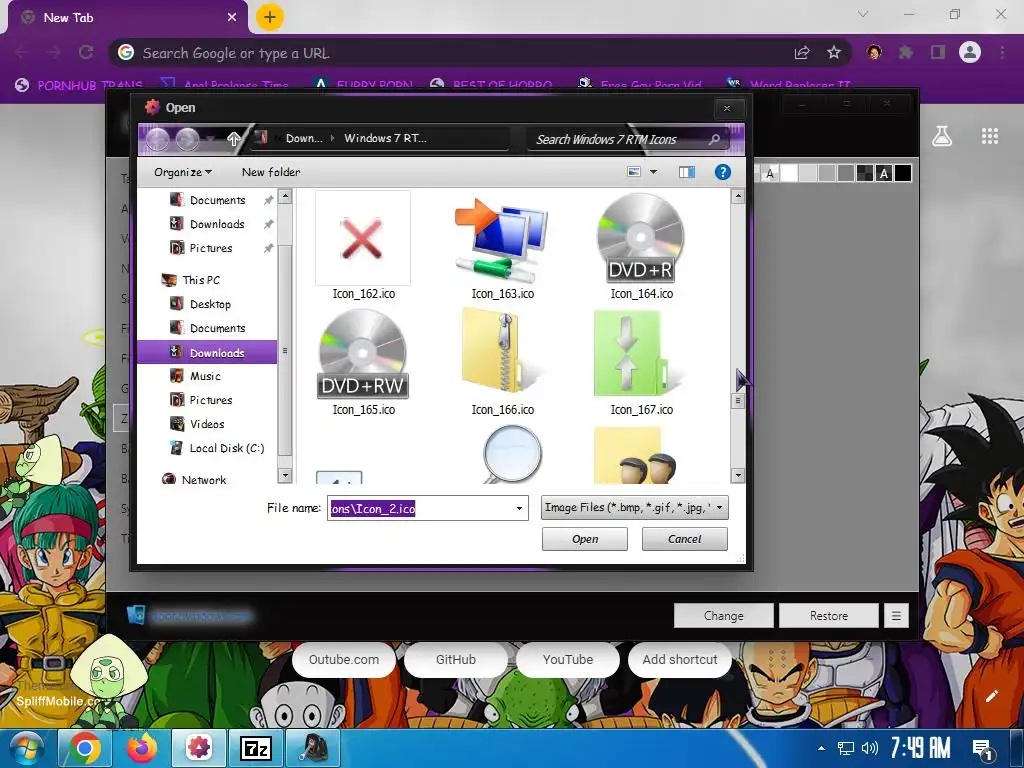Click the search magnifier in dialog
This screenshot has width=1024, height=768.
[714, 139]
